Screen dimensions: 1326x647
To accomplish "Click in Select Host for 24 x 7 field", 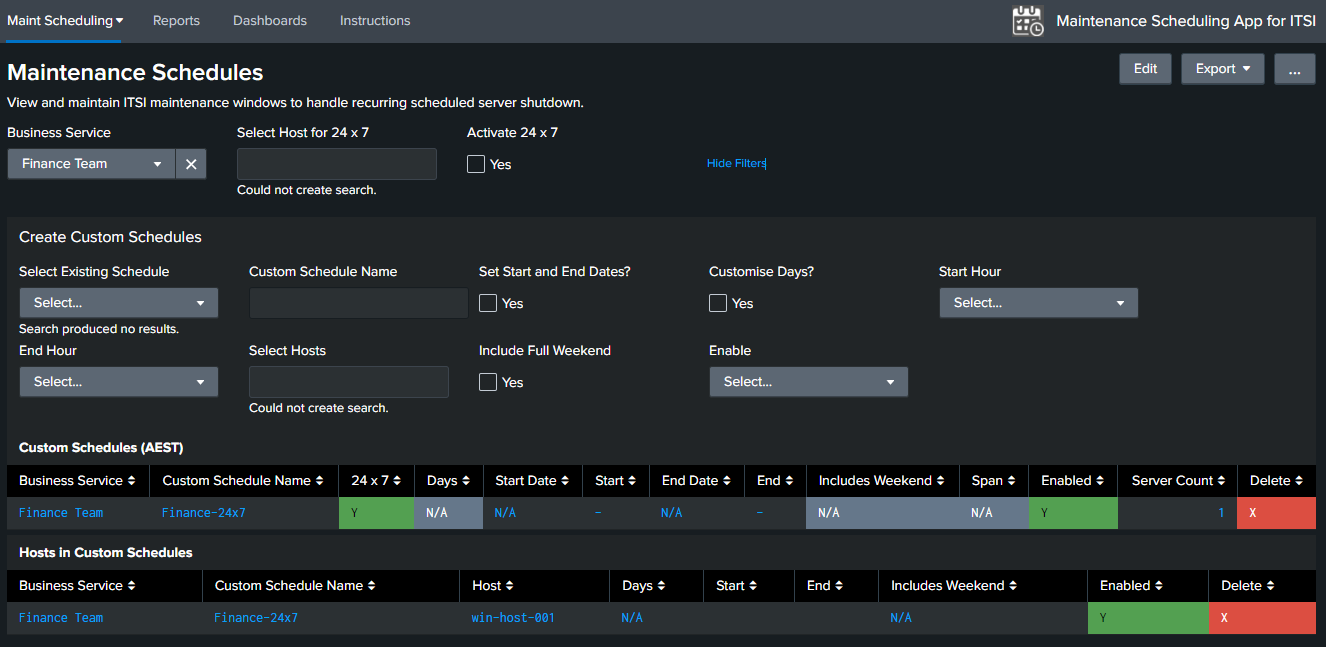I will click(337, 164).
